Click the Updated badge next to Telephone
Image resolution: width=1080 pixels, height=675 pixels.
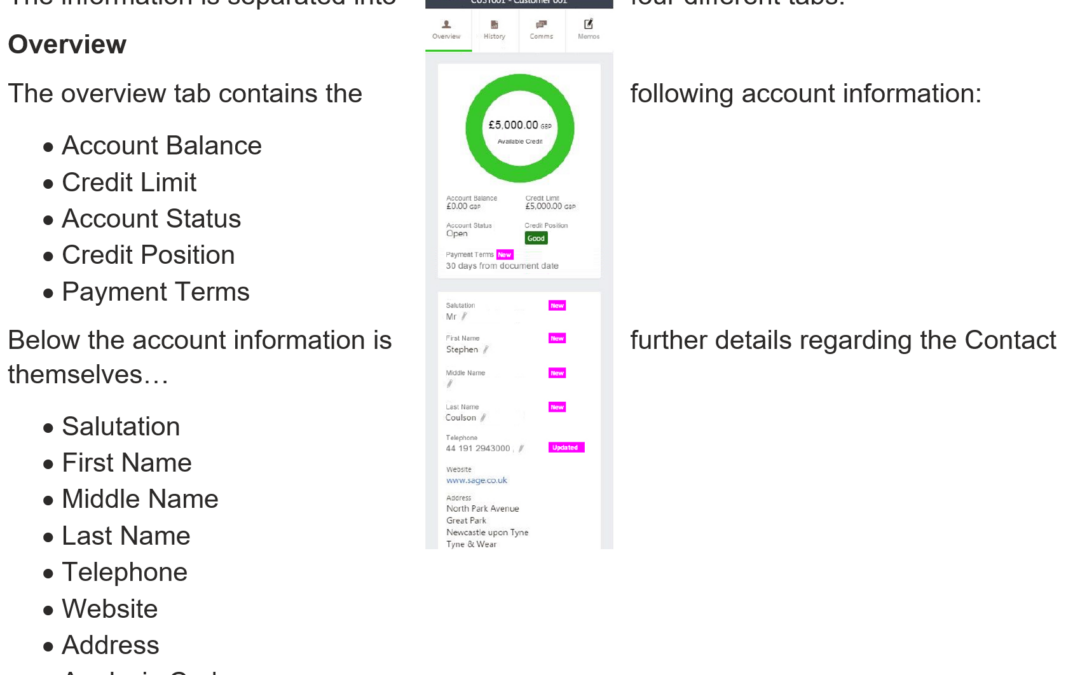coord(565,447)
